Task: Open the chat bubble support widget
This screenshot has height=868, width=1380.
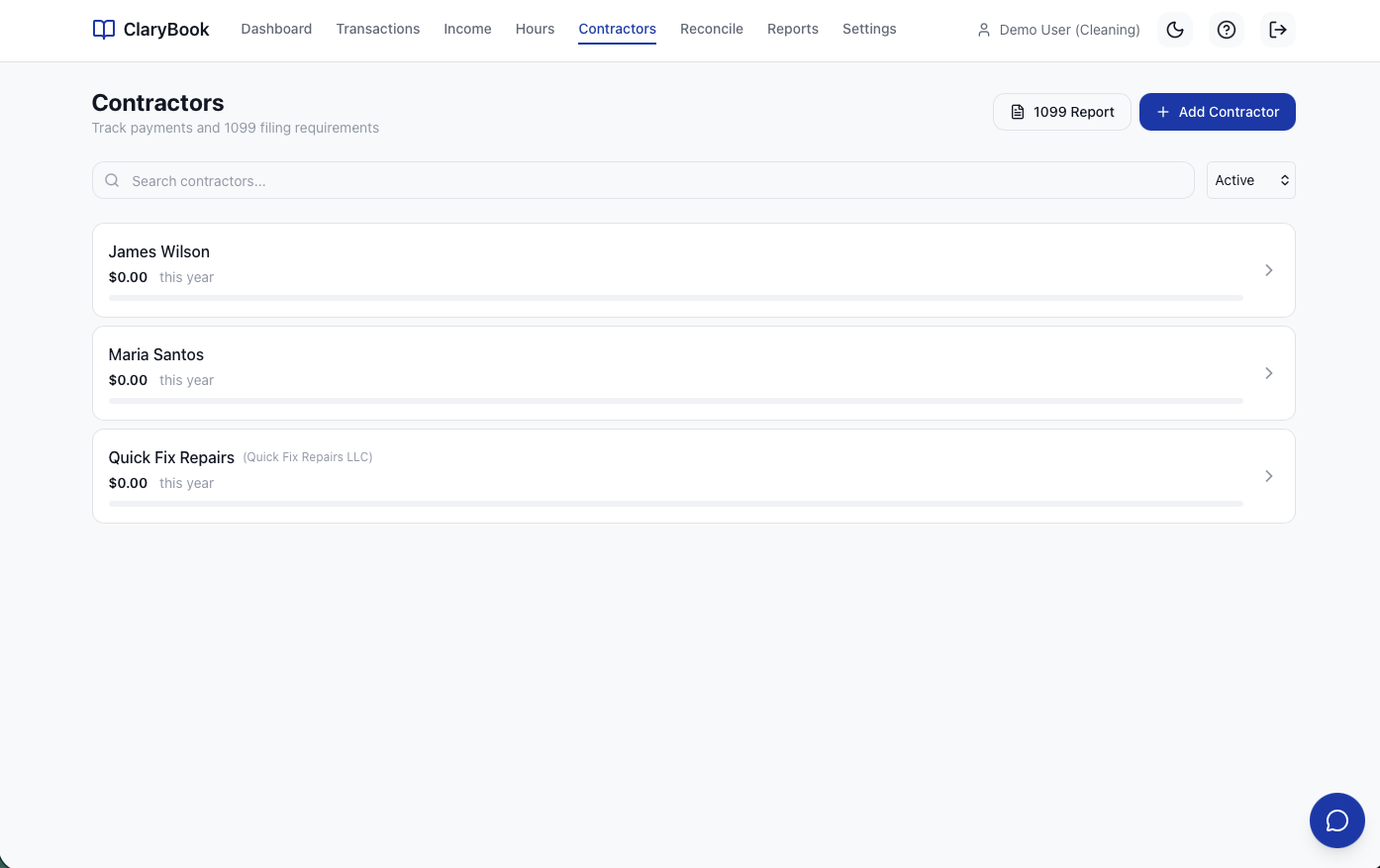Action: (1336, 820)
